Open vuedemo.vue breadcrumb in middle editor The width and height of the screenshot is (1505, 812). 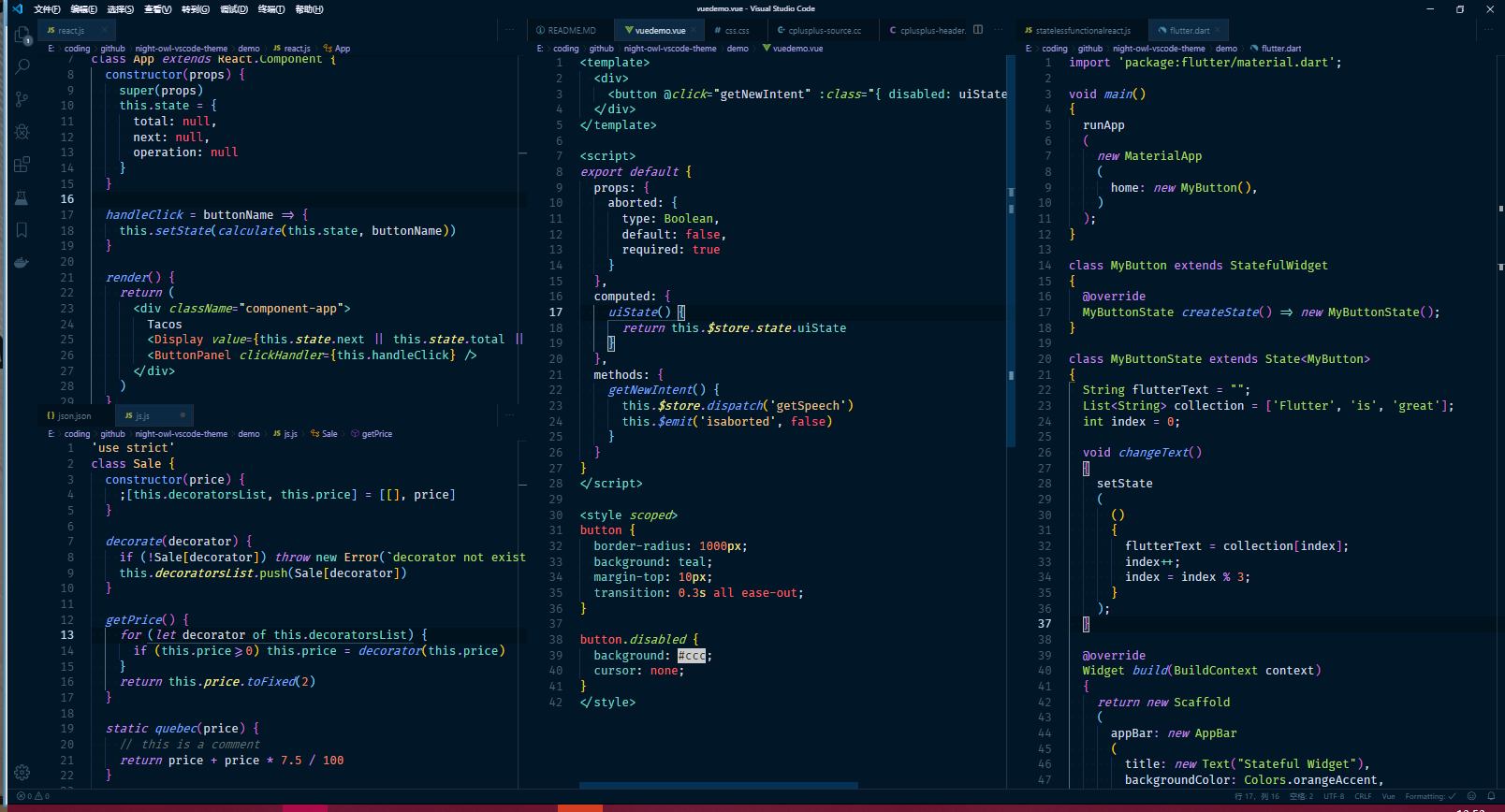tap(793, 49)
